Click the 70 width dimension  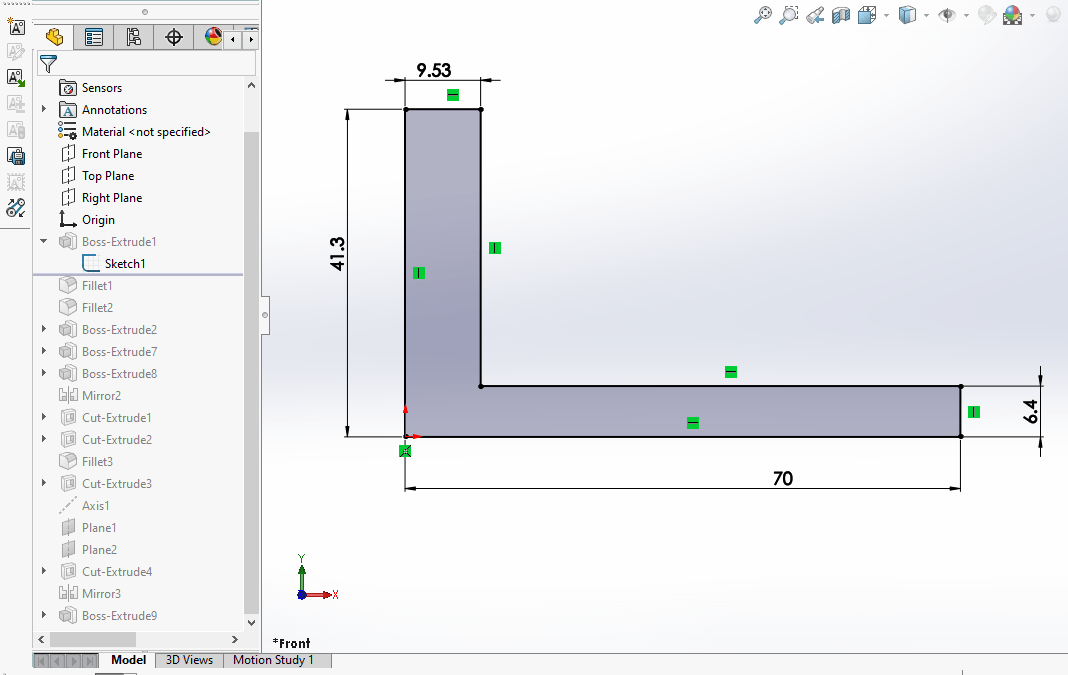coord(783,478)
